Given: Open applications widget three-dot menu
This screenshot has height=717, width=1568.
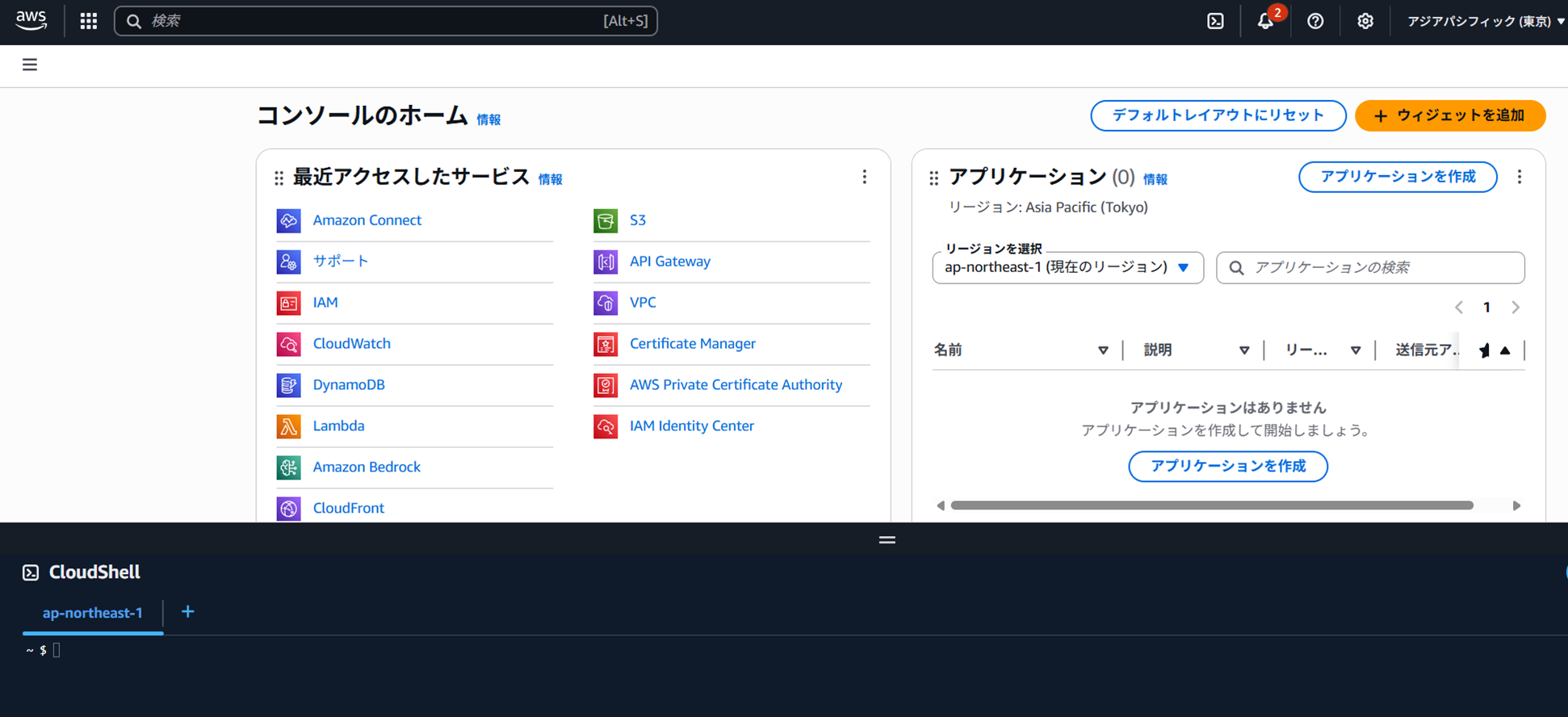Looking at the screenshot, I should point(1520,177).
